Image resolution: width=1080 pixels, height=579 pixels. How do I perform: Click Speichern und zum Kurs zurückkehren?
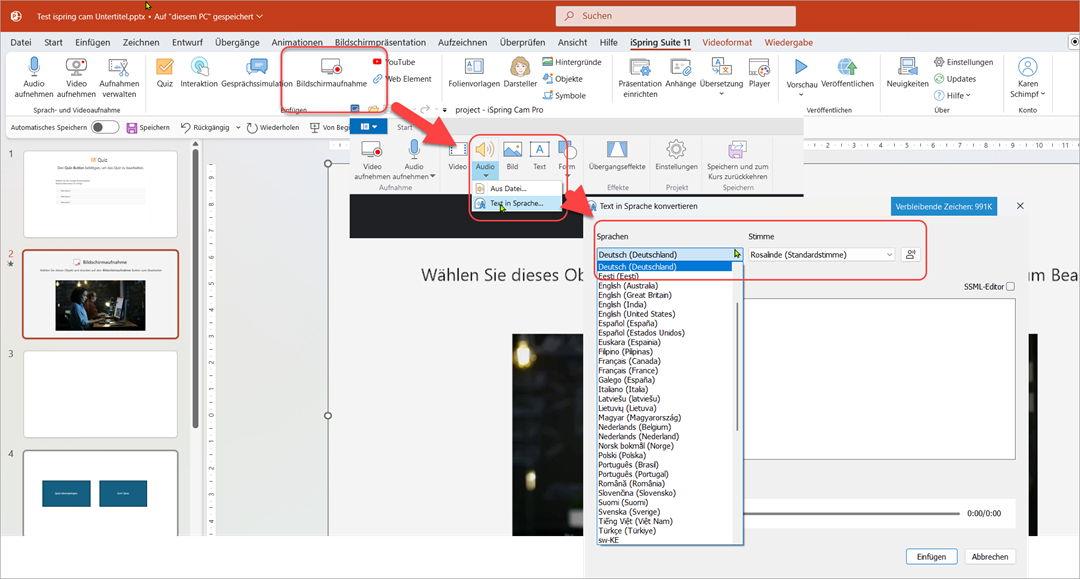coord(737,152)
